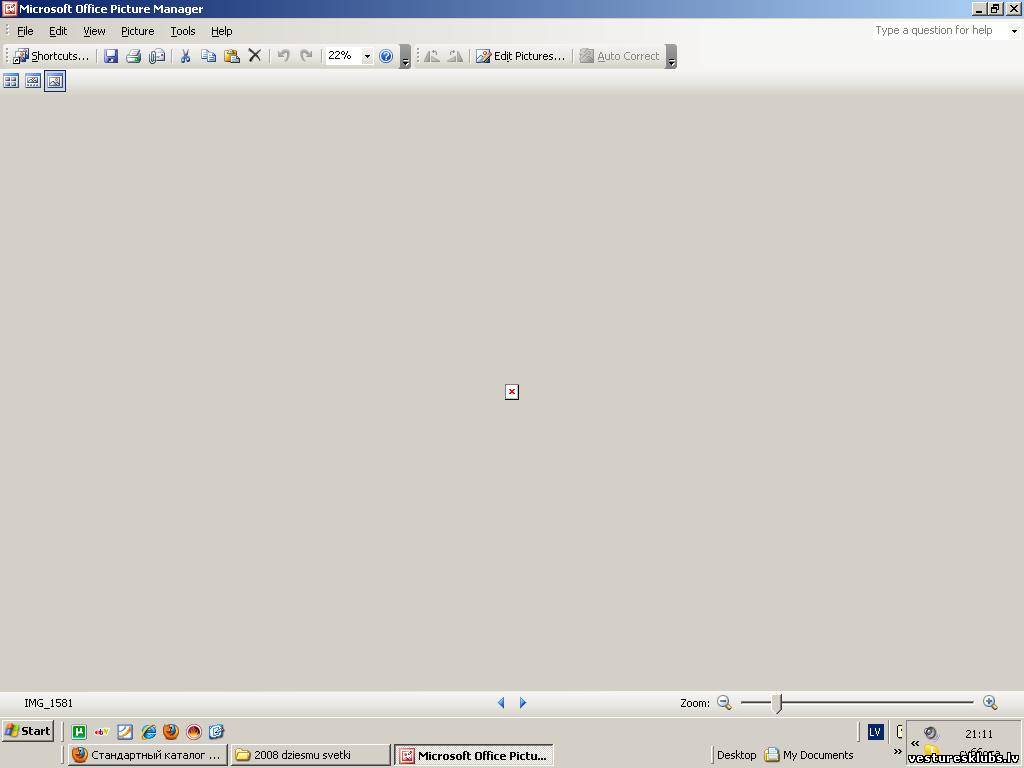Open the Help menu

click(x=221, y=31)
